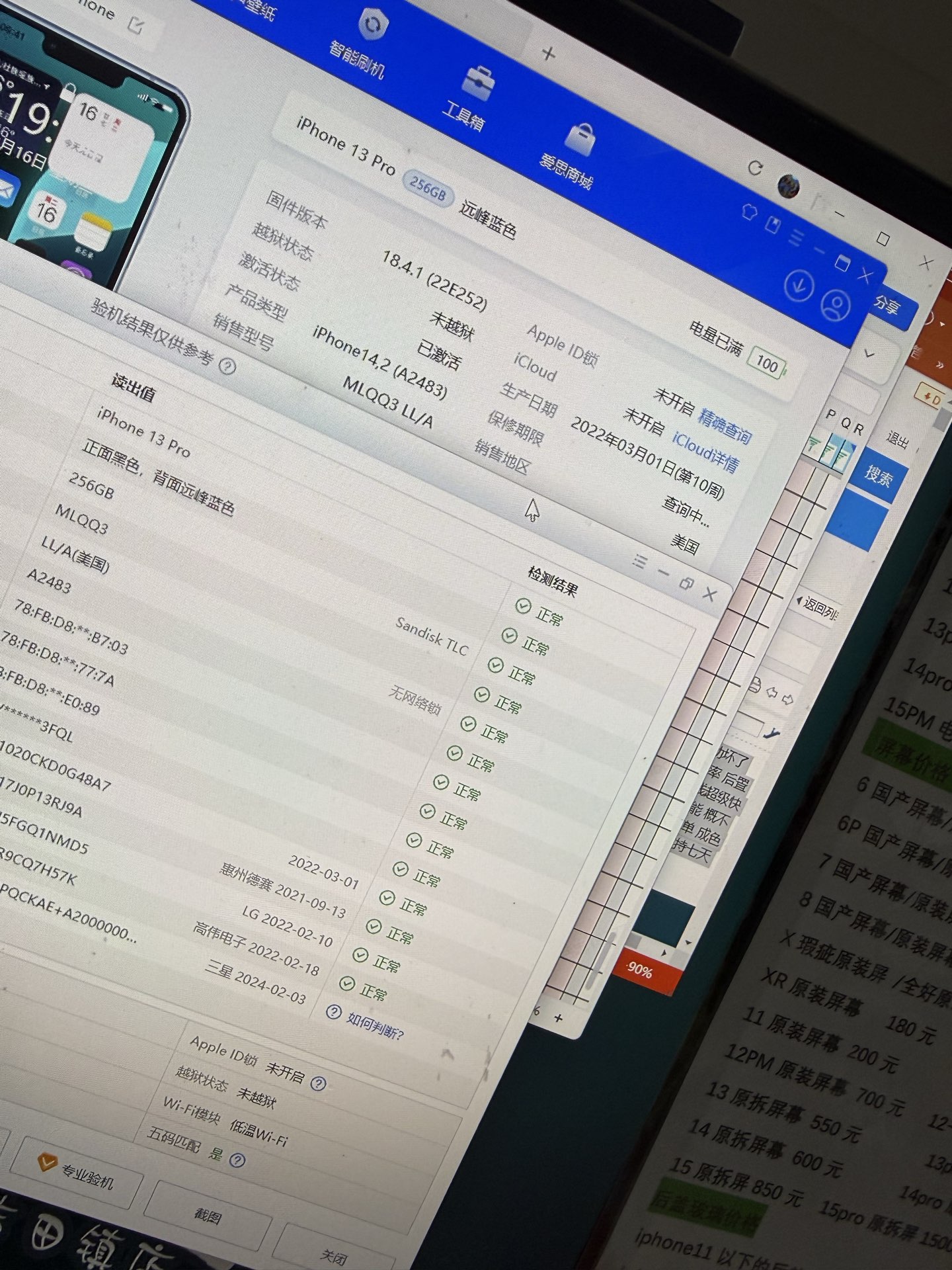Click question mark next to Apple ID锁 未开启
Viewport: 952px width, 1270px height.
click(318, 1083)
